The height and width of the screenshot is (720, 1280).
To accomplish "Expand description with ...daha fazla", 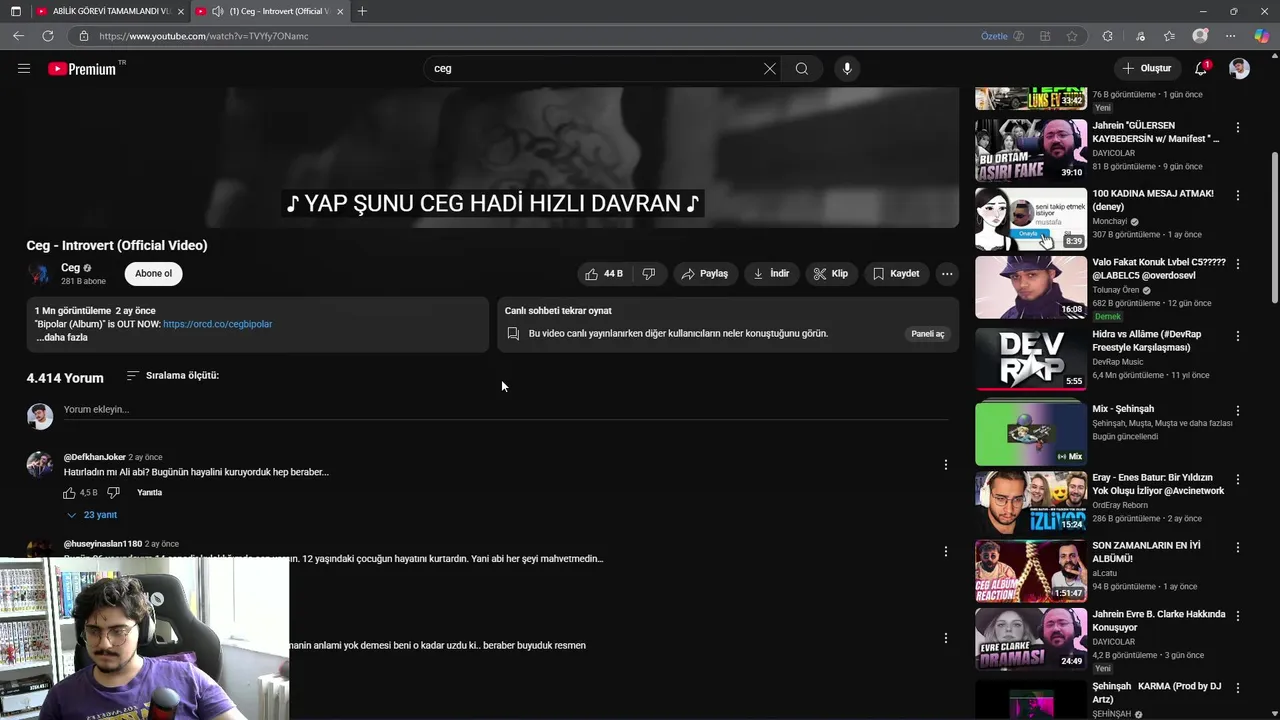I will [62, 337].
